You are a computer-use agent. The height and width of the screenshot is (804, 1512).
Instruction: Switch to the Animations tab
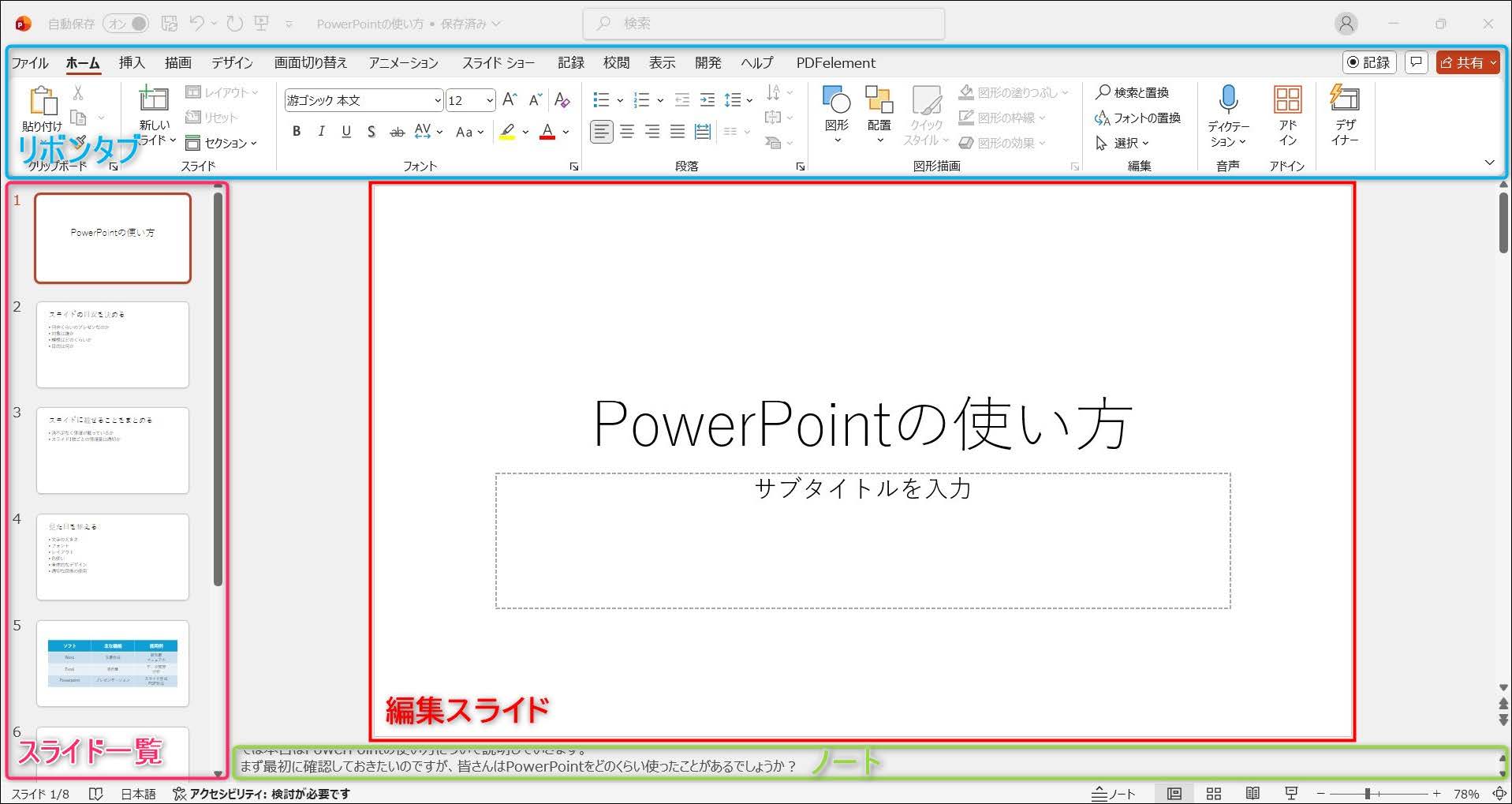click(403, 62)
